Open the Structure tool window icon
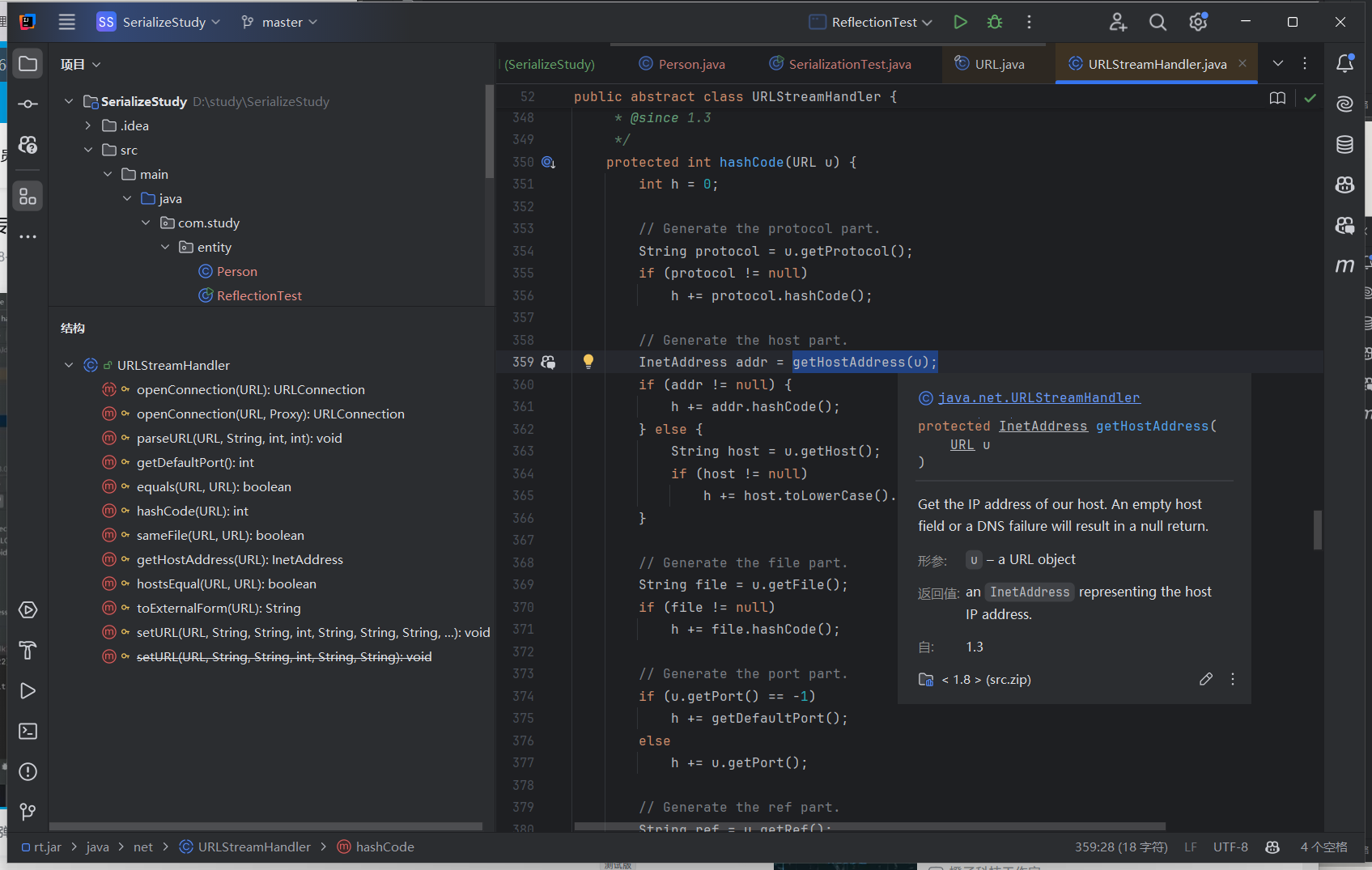The width and height of the screenshot is (1372, 870). pyautogui.click(x=28, y=196)
